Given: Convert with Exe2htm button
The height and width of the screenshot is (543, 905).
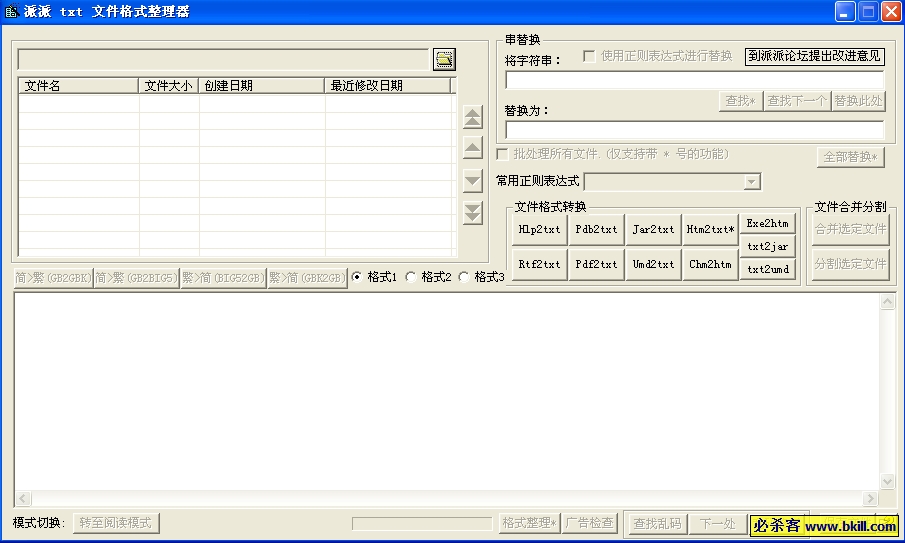Looking at the screenshot, I should 768,223.
